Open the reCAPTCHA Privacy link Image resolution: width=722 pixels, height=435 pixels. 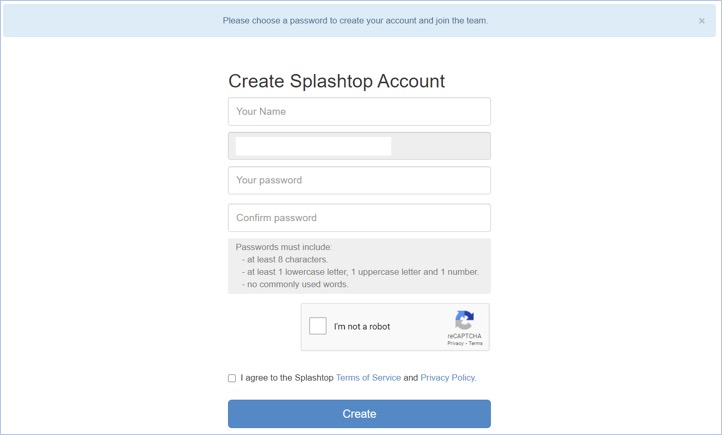455,343
